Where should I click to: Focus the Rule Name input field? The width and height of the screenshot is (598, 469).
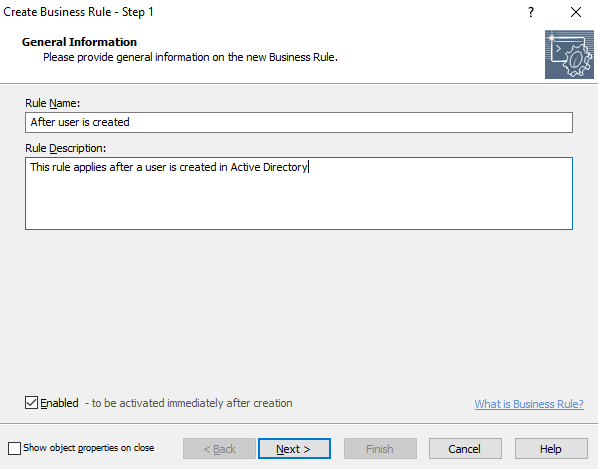299,122
